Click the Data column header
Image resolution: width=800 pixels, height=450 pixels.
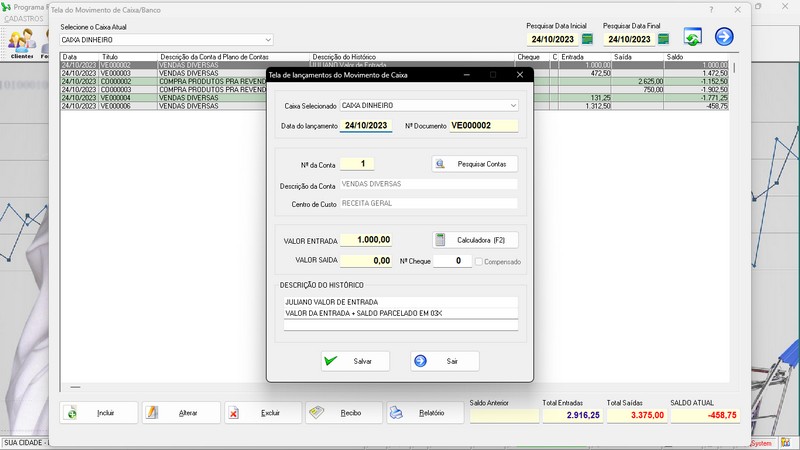click(x=80, y=57)
